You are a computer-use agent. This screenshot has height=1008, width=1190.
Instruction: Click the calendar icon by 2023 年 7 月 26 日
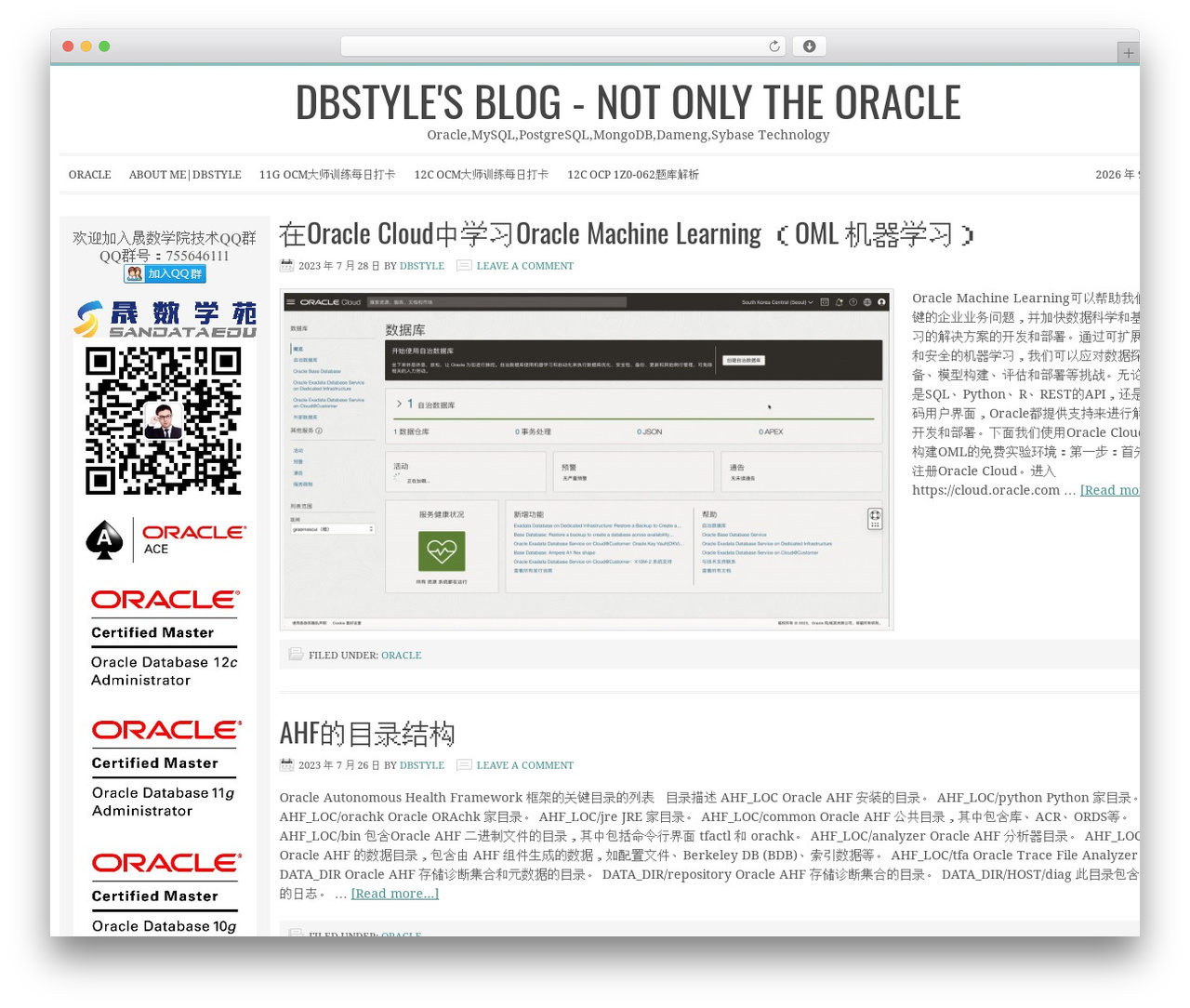pyautogui.click(x=286, y=765)
